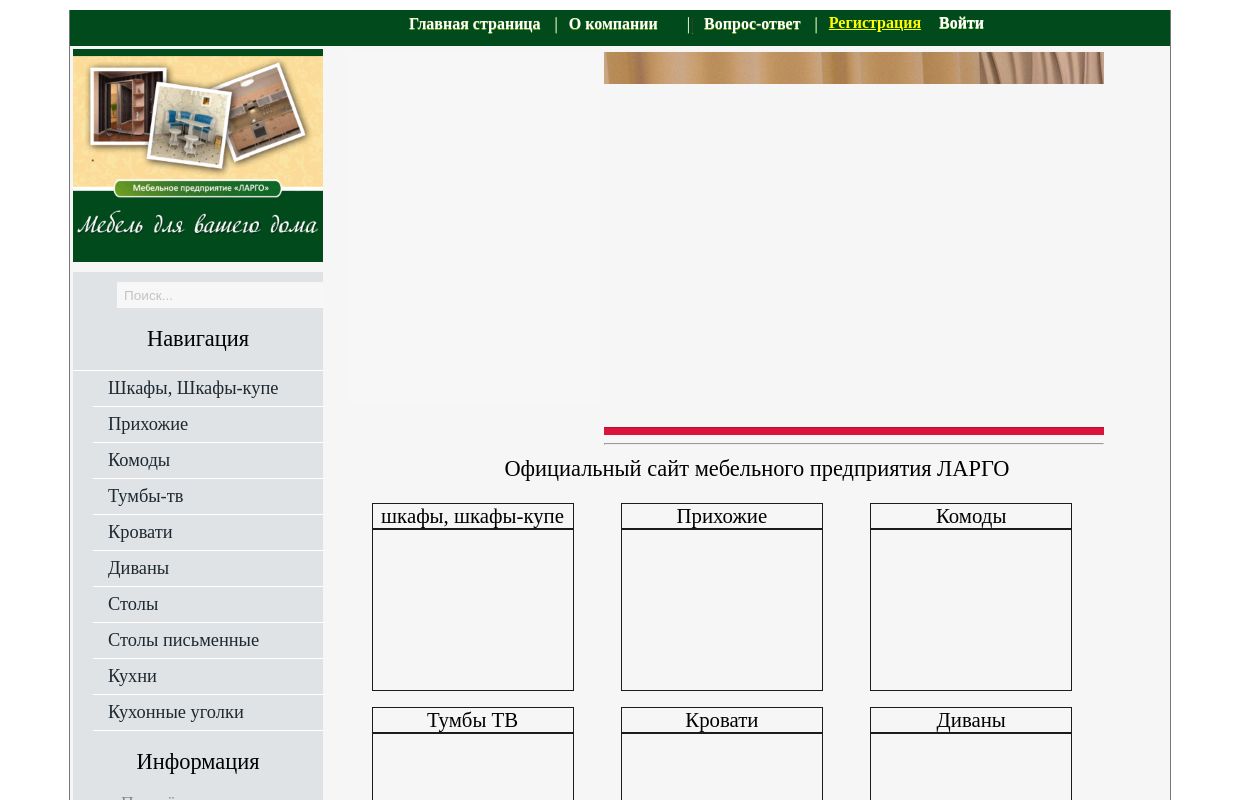Open the Диваны category tile
This screenshot has width=1240, height=800.
click(970, 765)
